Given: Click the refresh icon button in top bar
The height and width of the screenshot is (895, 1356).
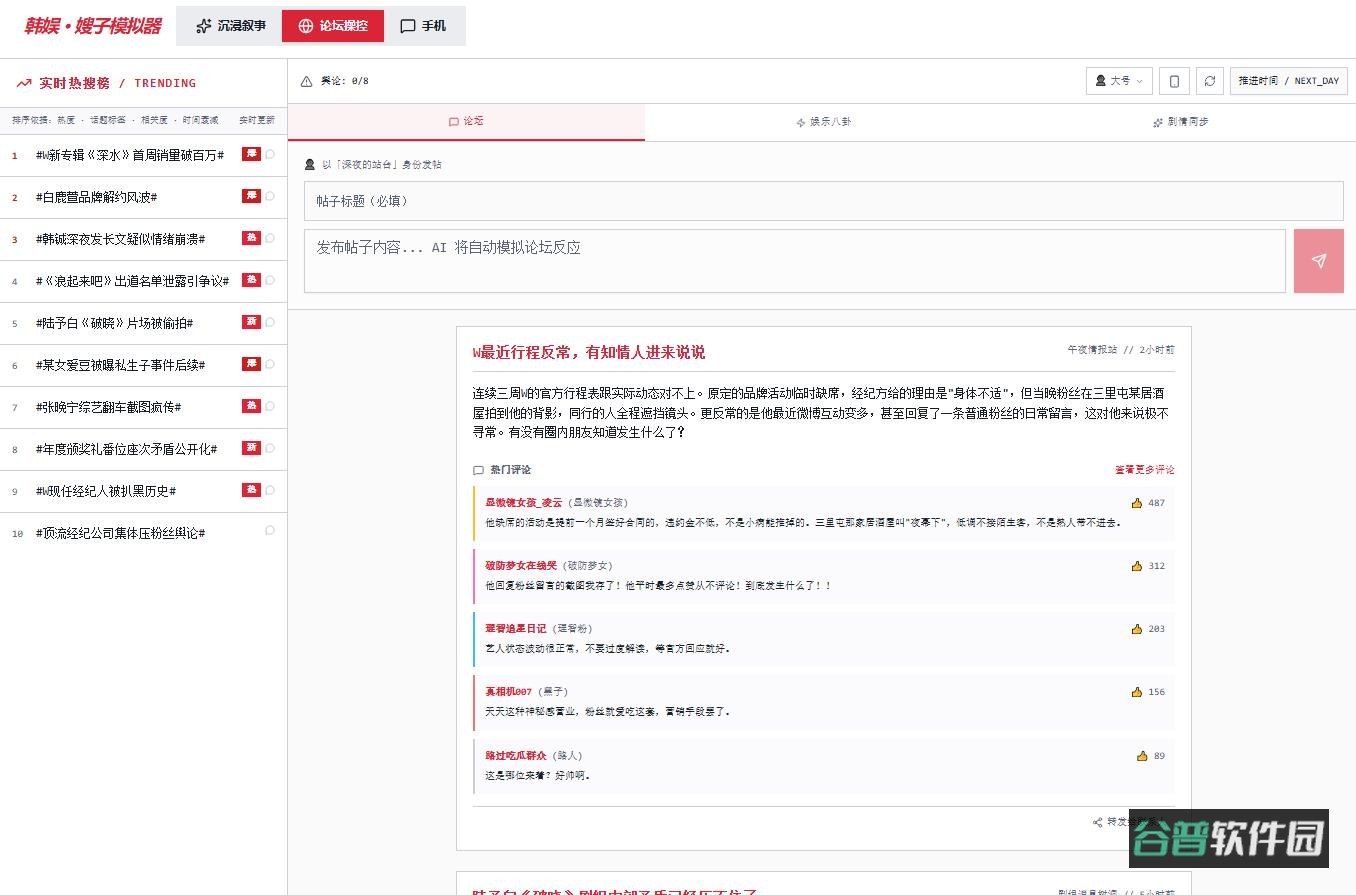Looking at the screenshot, I should (1210, 81).
